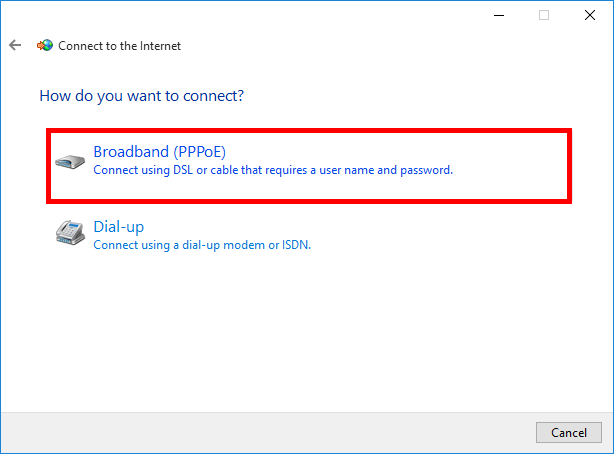Click the empty title bar area
Image resolution: width=614 pixels, height=454 pixels.
(250, 15)
